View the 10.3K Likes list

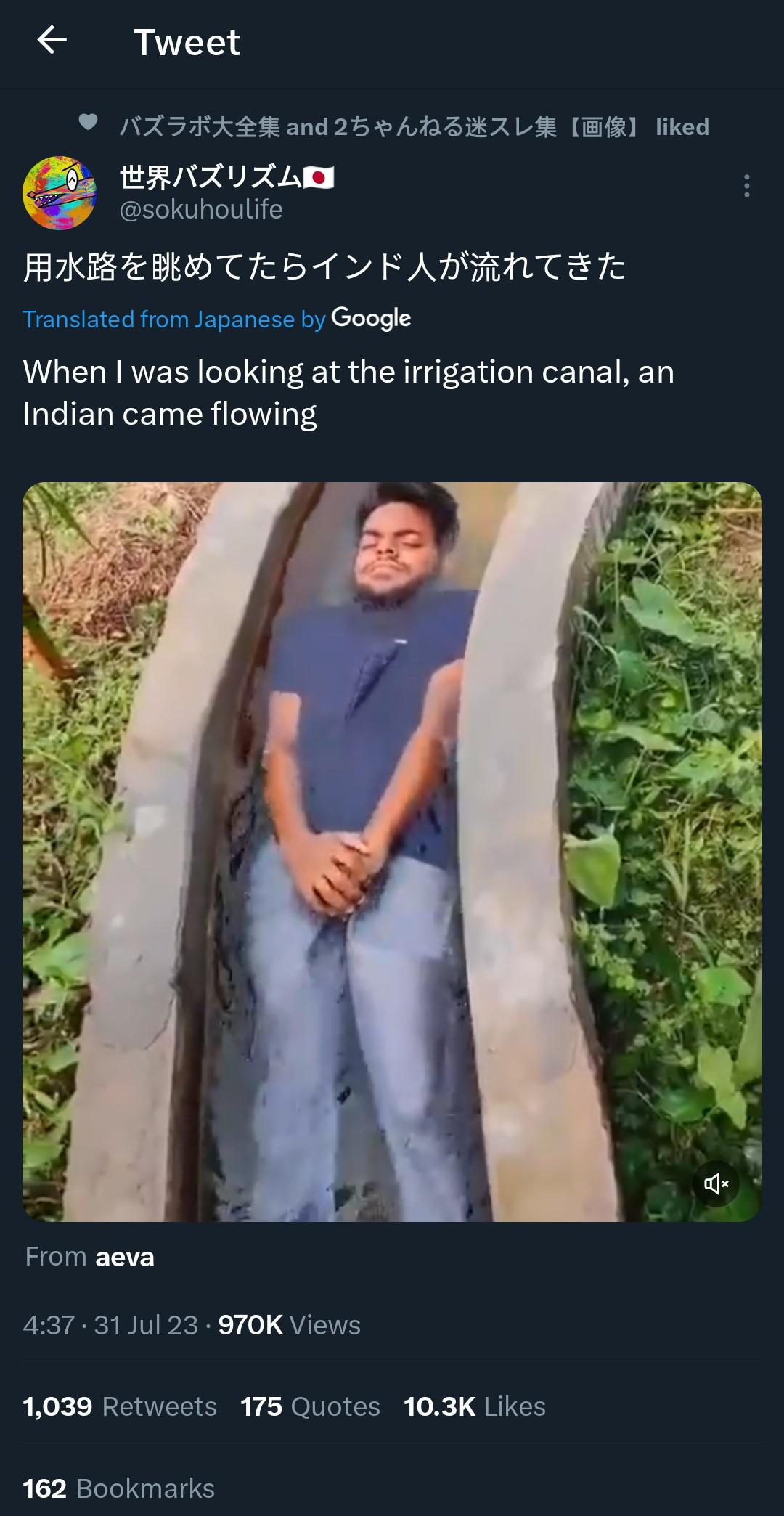click(x=475, y=1406)
